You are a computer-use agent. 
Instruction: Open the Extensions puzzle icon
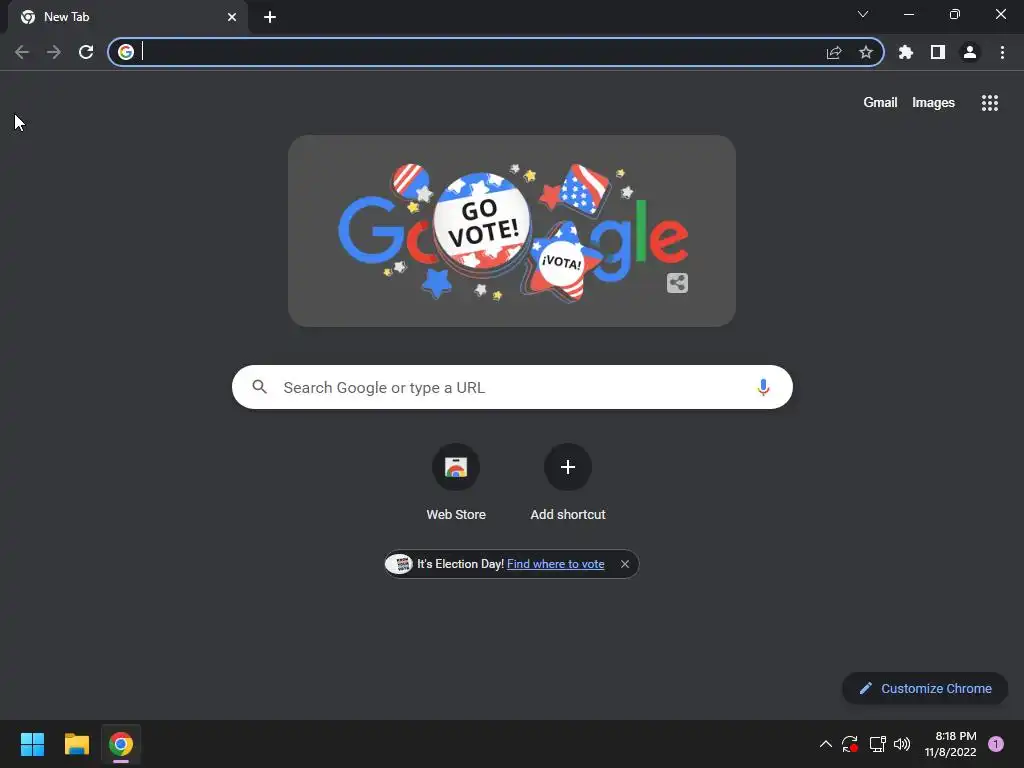click(906, 52)
